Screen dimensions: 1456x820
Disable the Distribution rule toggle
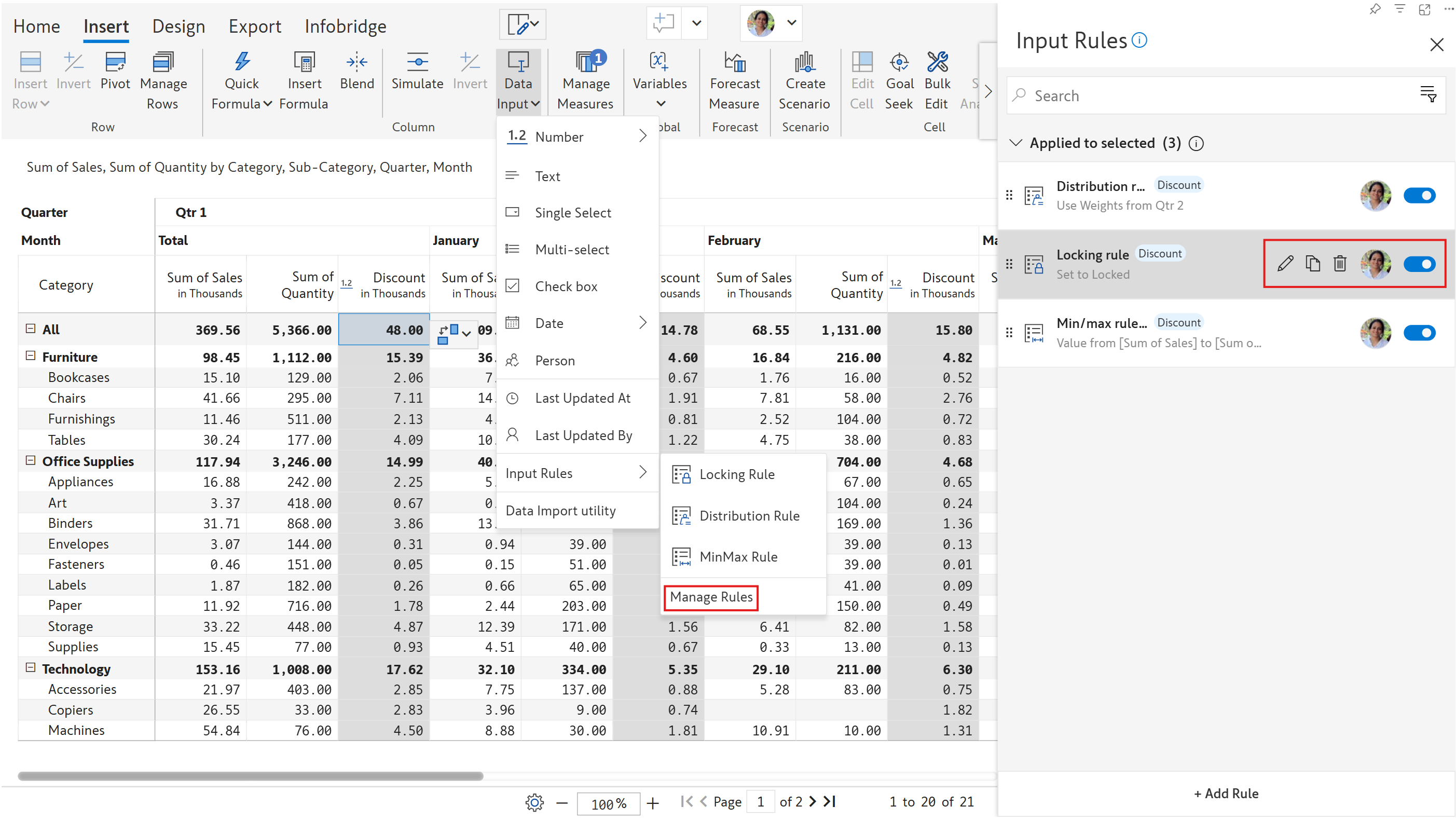click(1419, 196)
